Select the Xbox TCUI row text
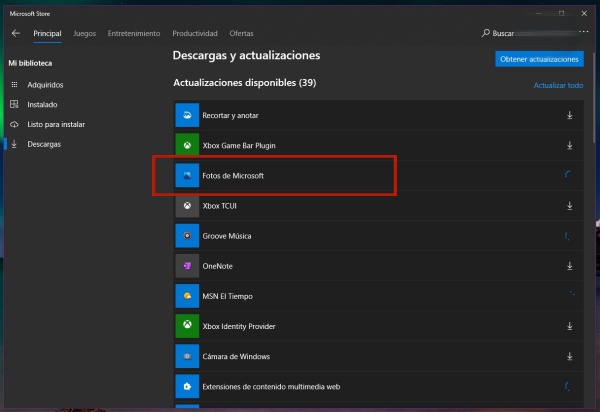This screenshot has width=600, height=412. [x=219, y=206]
